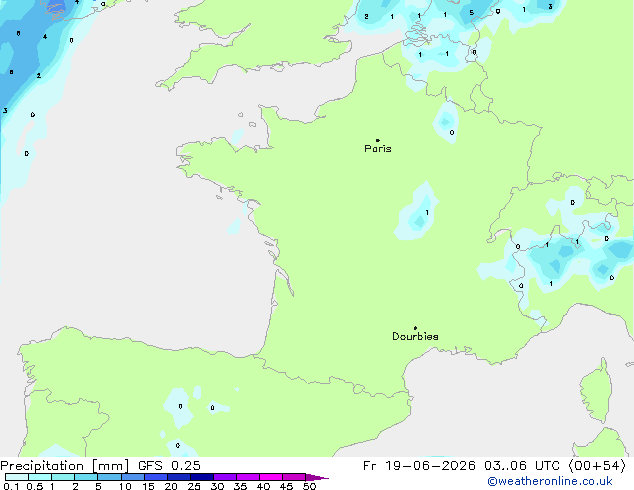634x490 pixels.
Task: Click the '20' legend scale value
Action: [171, 486]
